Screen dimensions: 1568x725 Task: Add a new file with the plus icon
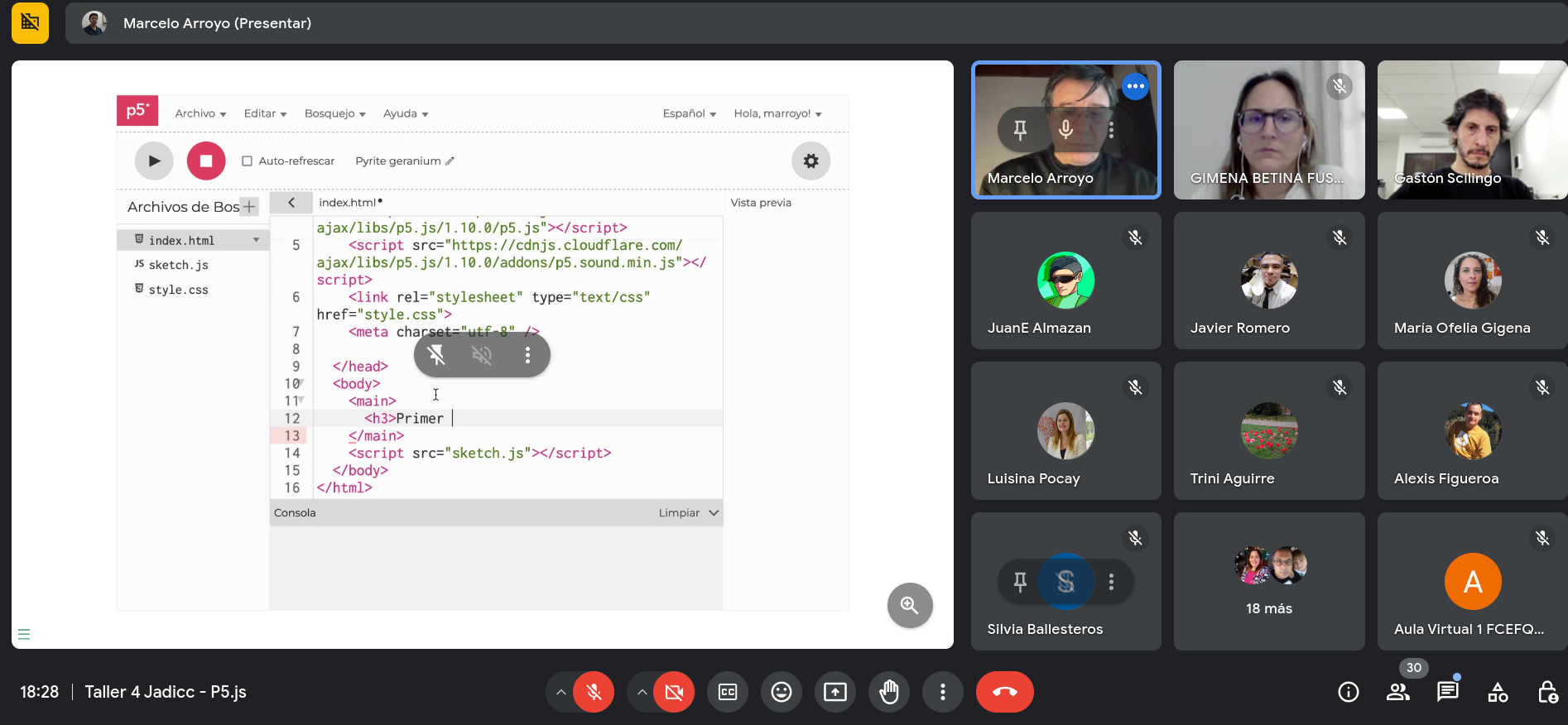pos(249,206)
